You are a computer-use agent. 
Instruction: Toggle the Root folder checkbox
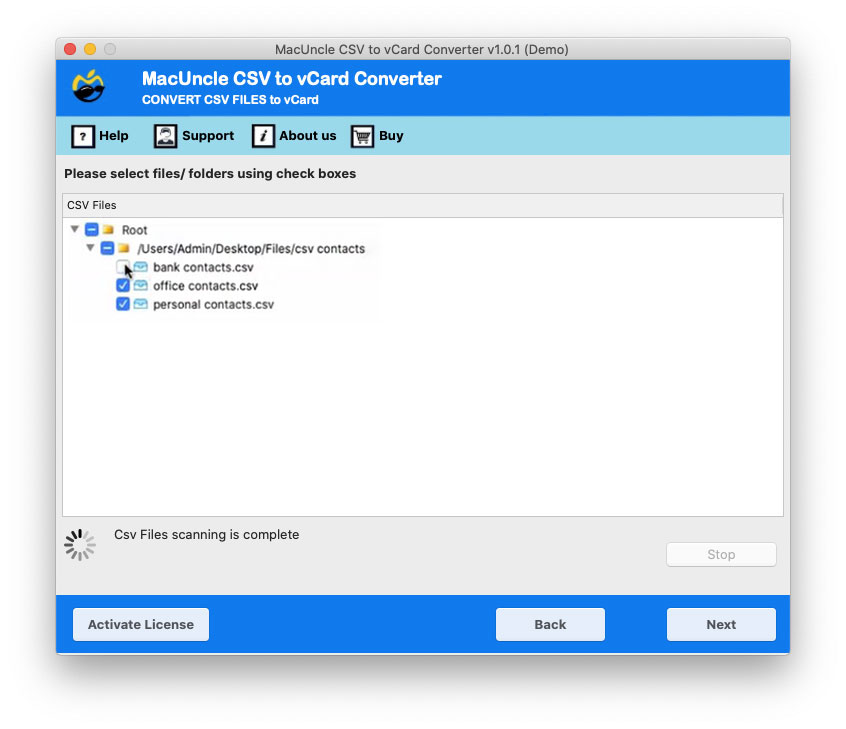pos(92,229)
